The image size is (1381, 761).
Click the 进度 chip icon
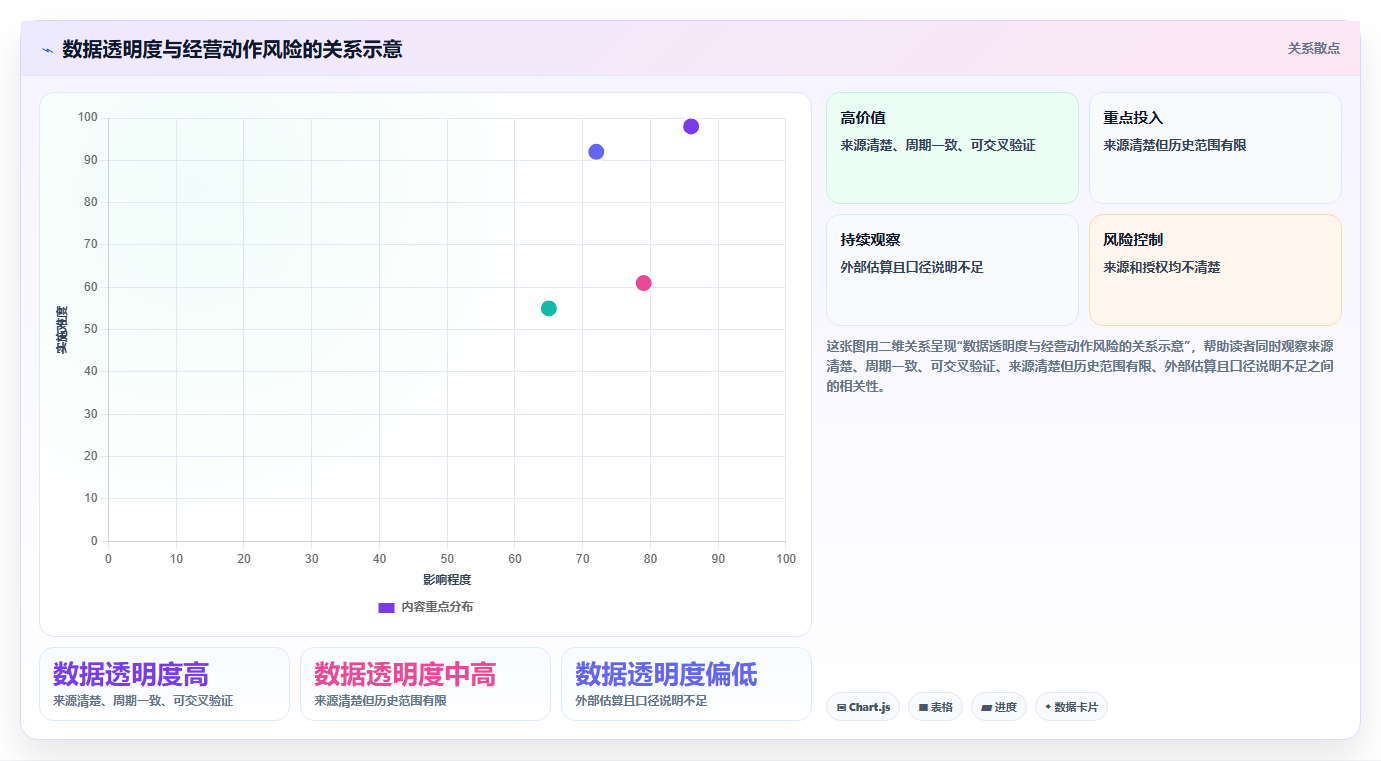pyautogui.click(x=986, y=708)
